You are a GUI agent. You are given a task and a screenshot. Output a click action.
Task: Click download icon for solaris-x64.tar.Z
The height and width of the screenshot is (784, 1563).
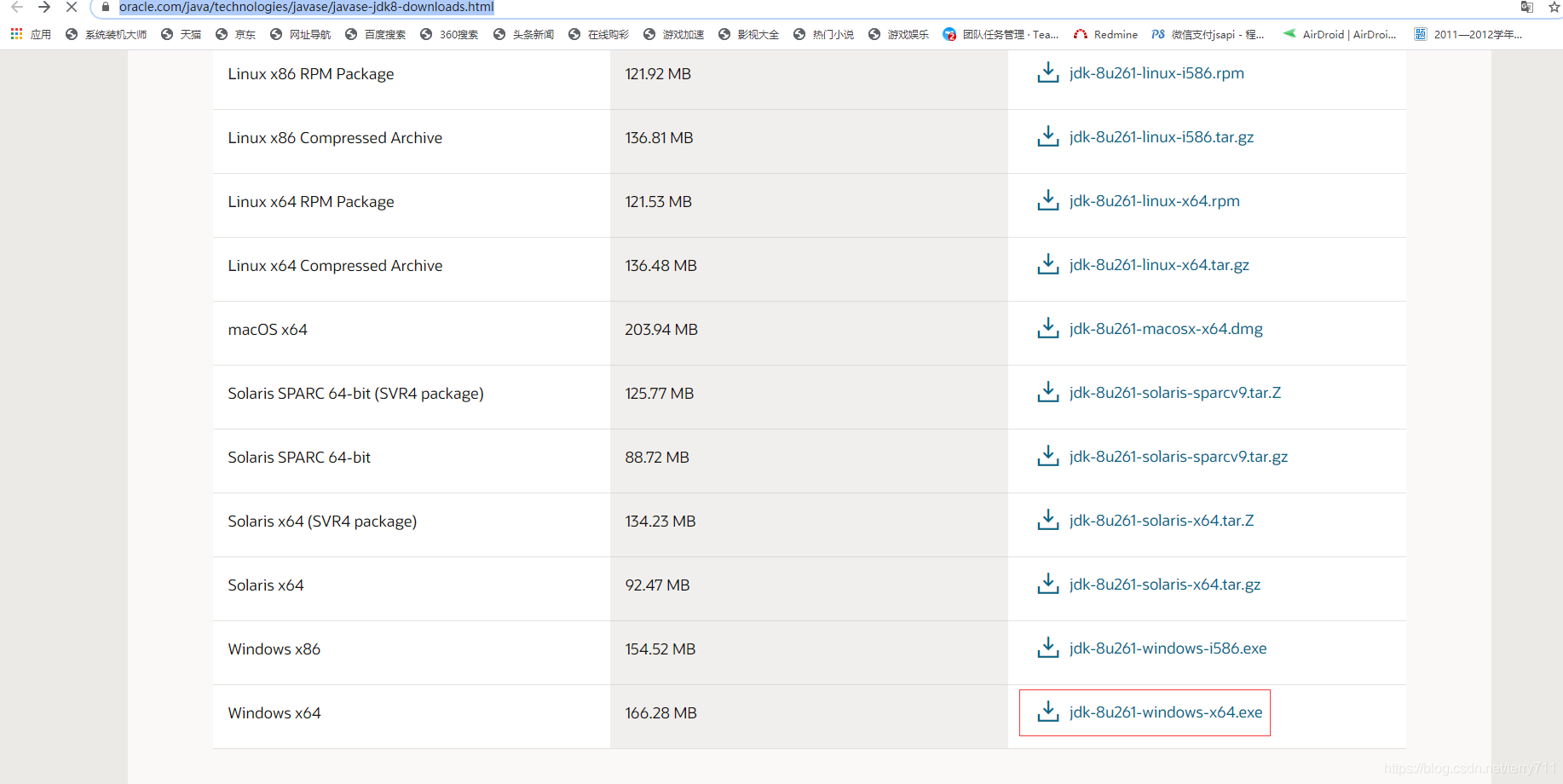point(1048,520)
